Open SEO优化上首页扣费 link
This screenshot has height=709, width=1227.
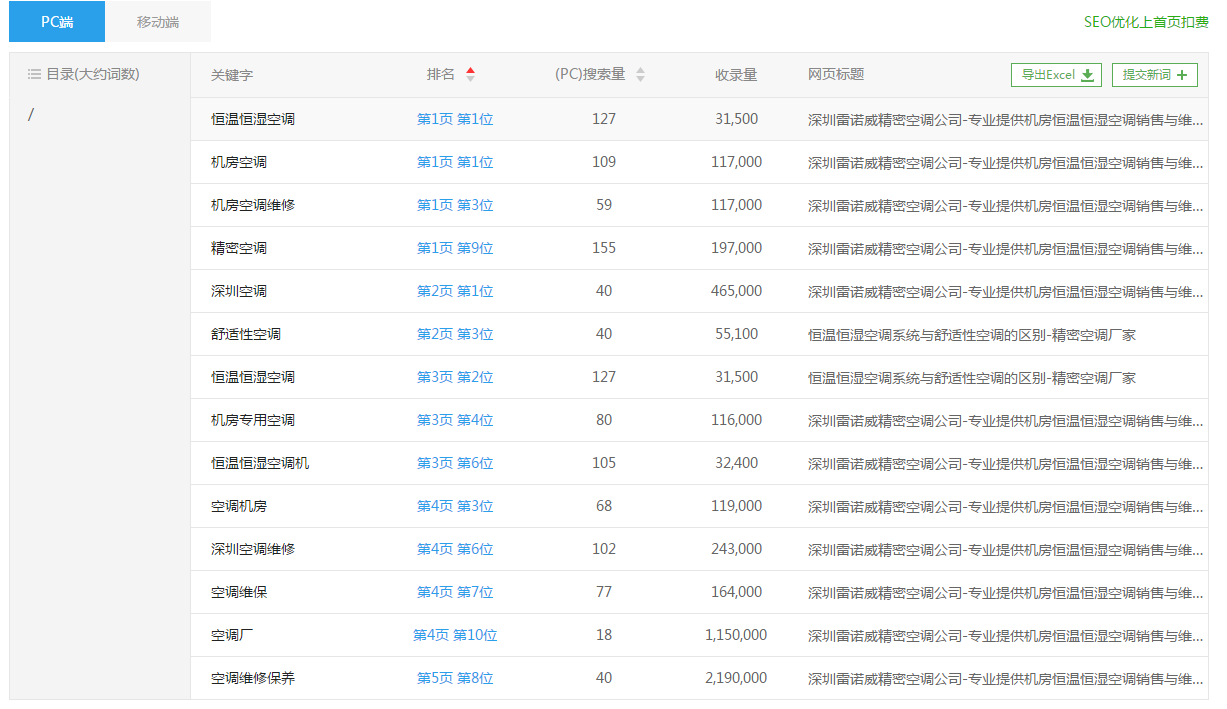pyautogui.click(x=1145, y=22)
